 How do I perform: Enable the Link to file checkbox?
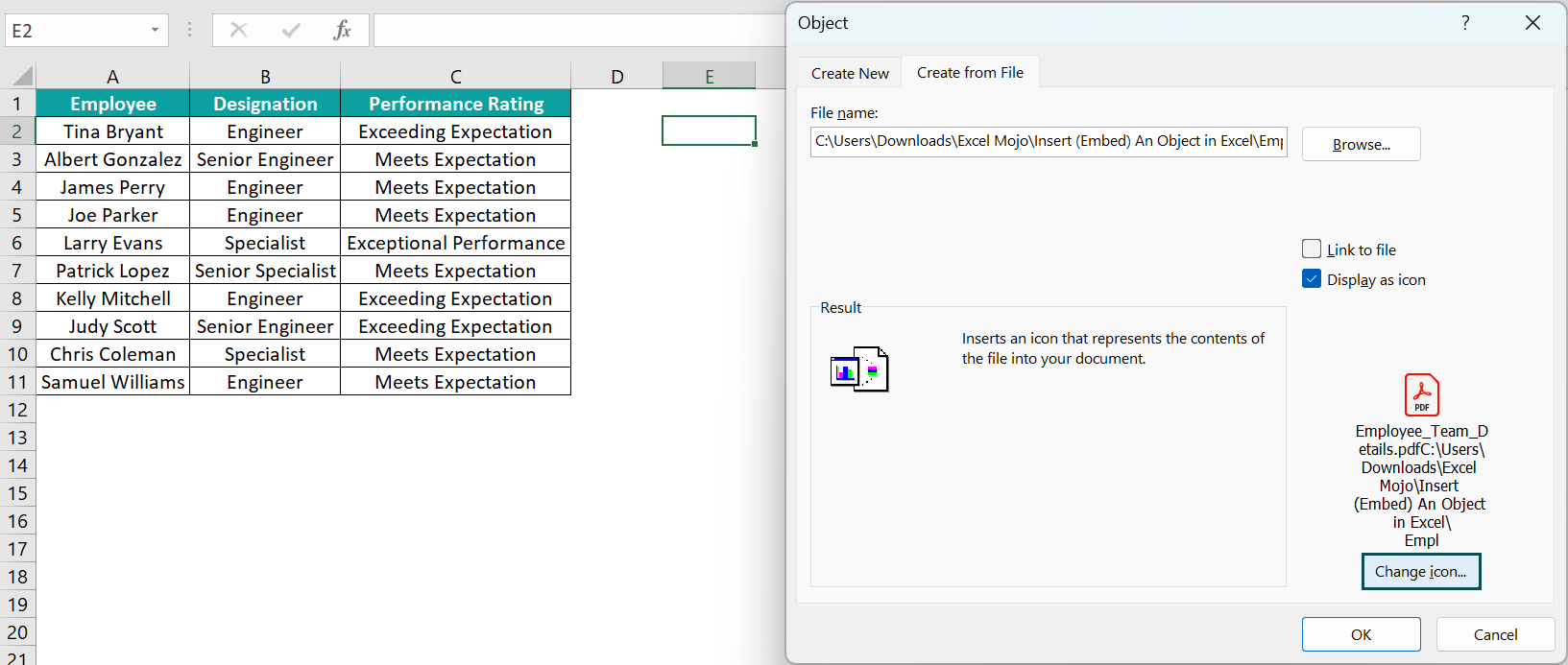(1312, 249)
